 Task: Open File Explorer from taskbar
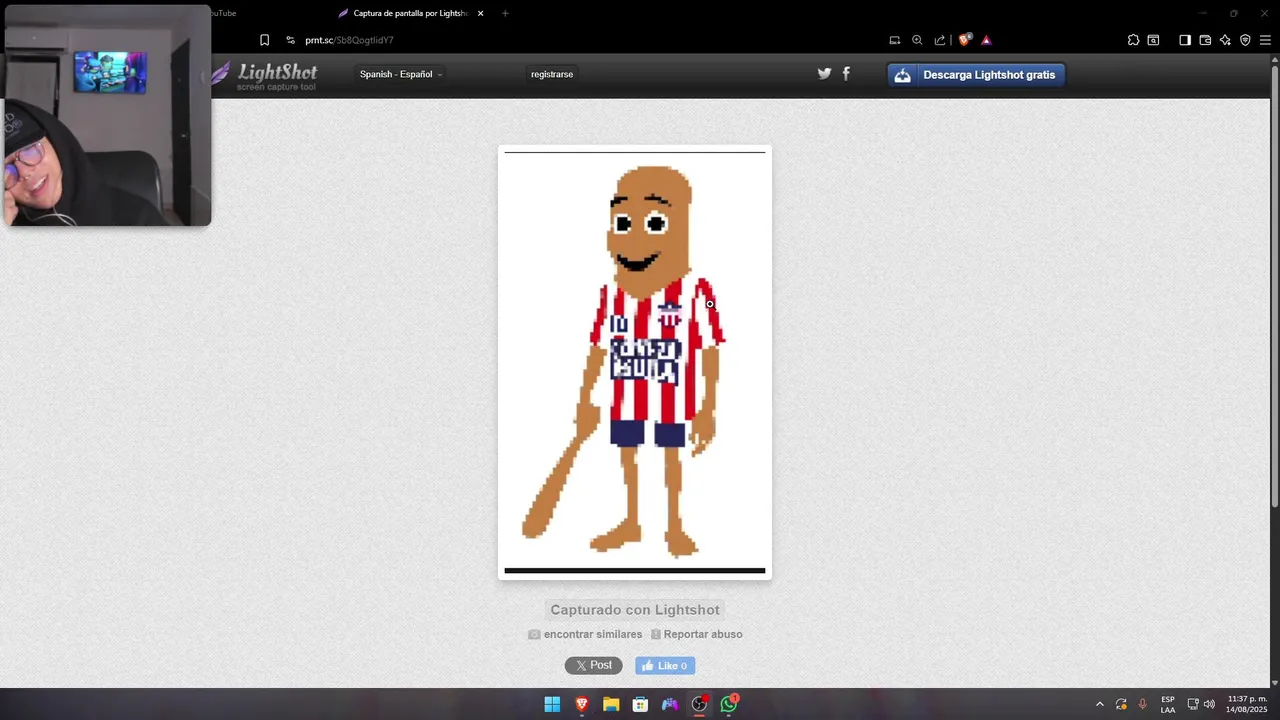pos(611,704)
